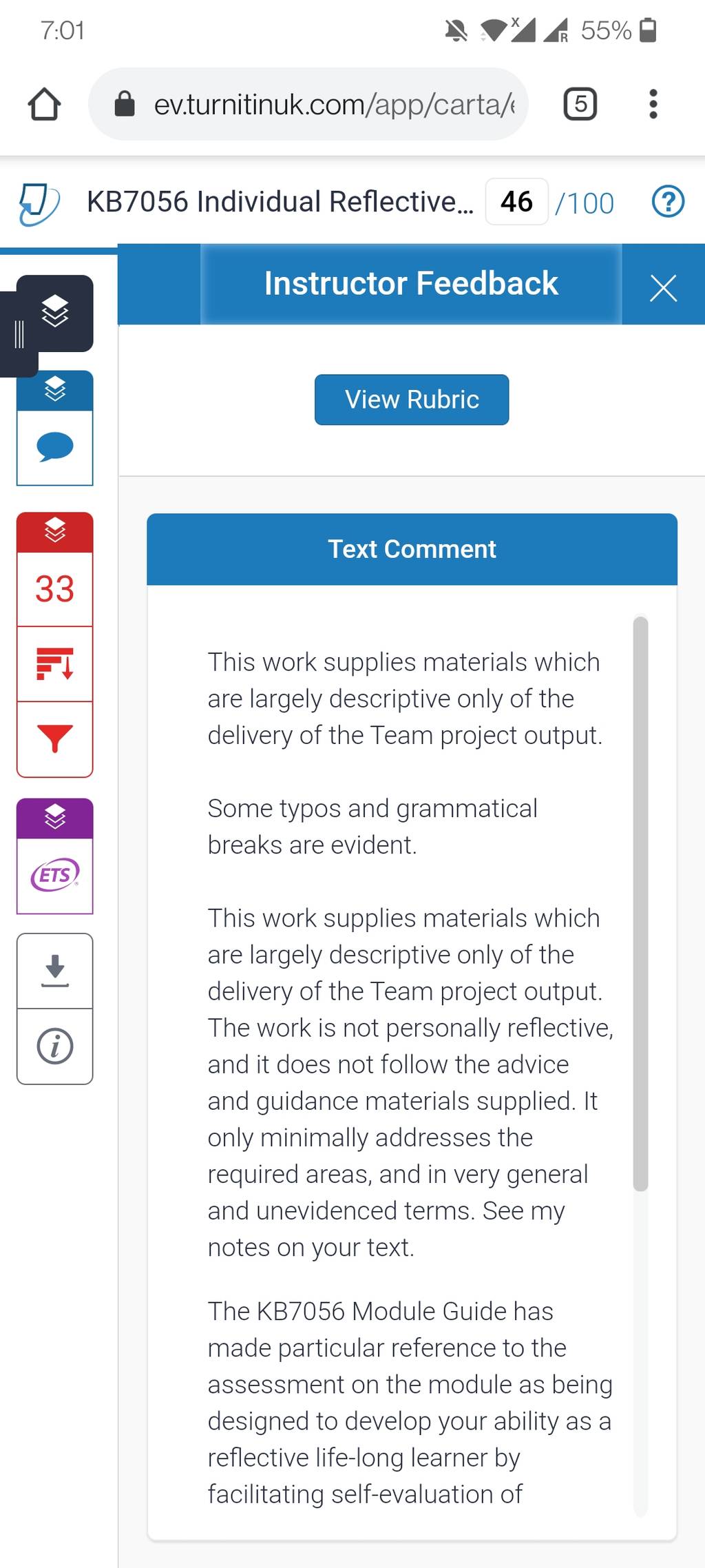The width and height of the screenshot is (705, 1568).
Task: Click the View Rubric button
Action: [412, 400]
